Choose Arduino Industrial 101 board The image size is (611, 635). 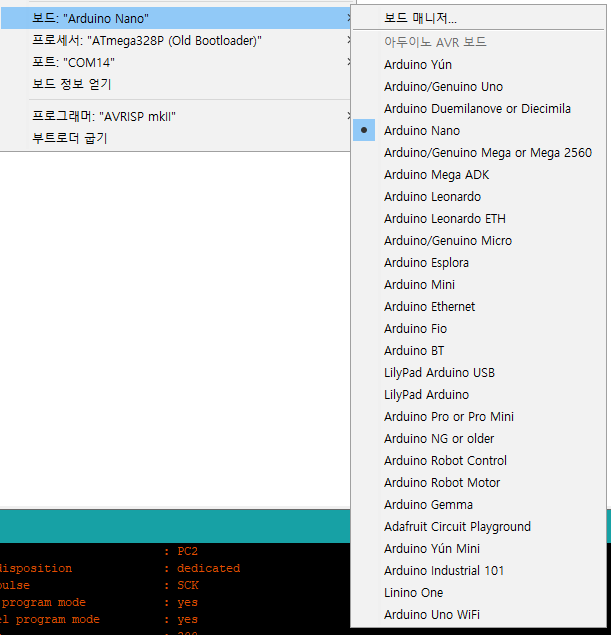[x=479, y=571]
